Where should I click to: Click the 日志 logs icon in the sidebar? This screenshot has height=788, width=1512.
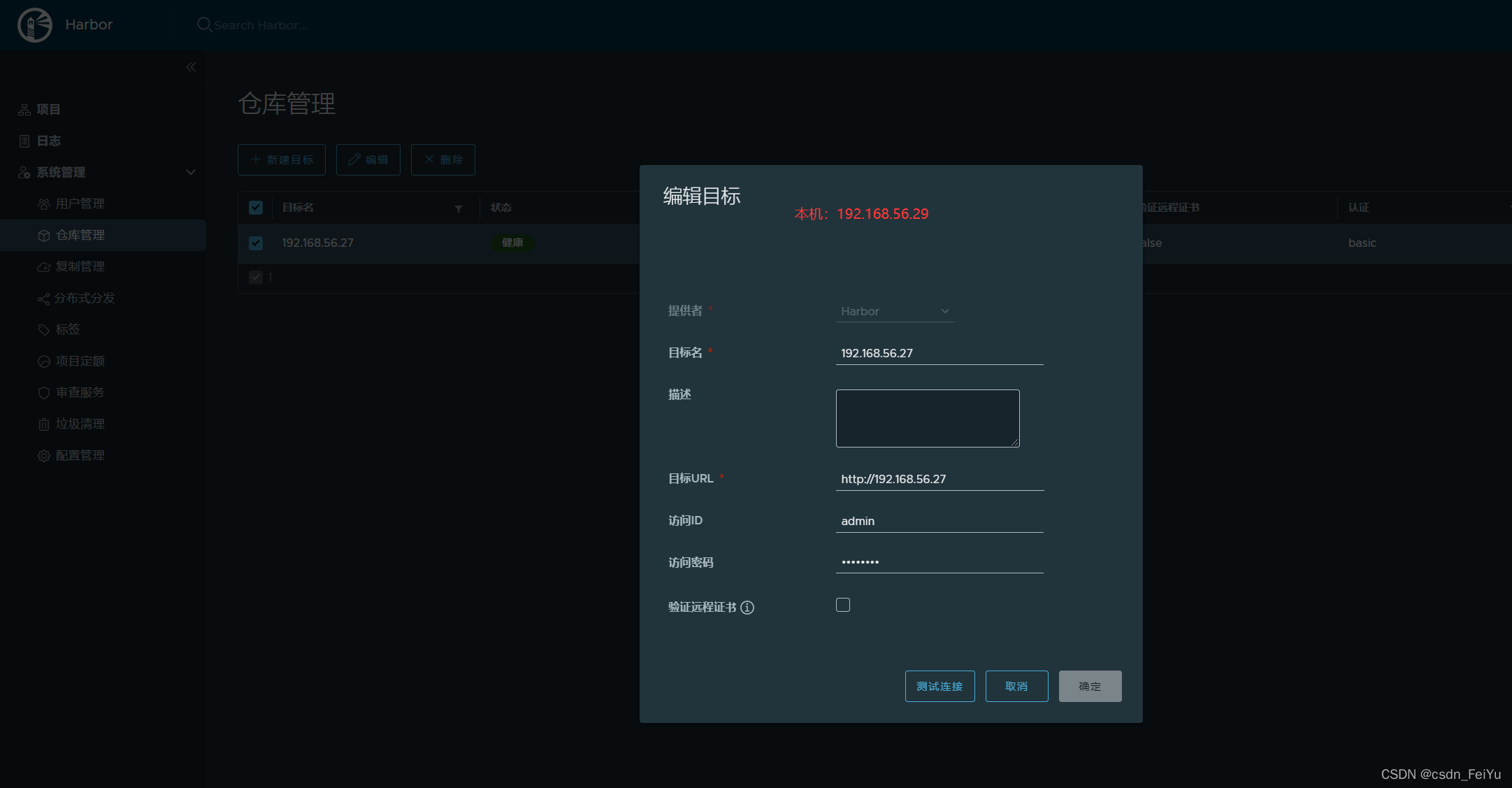24,141
